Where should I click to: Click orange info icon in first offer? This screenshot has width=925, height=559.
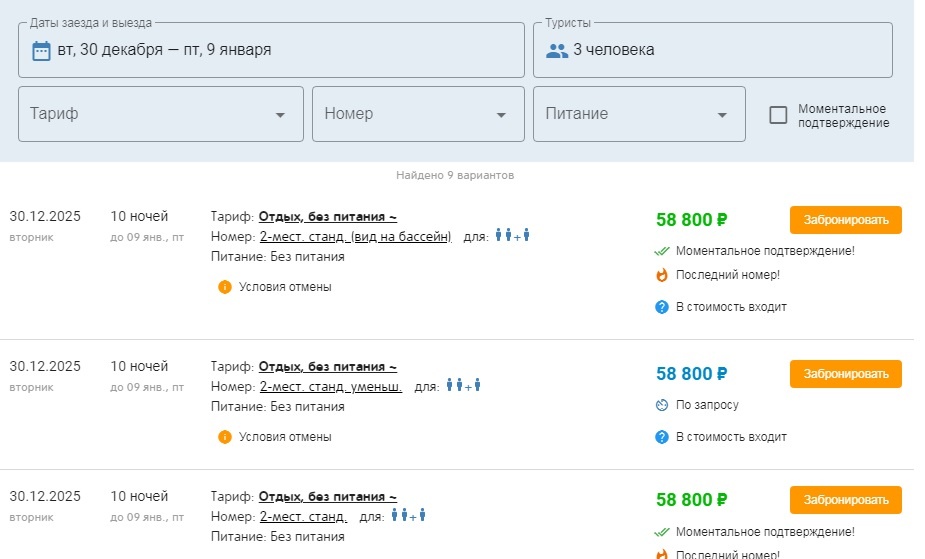click(225, 287)
